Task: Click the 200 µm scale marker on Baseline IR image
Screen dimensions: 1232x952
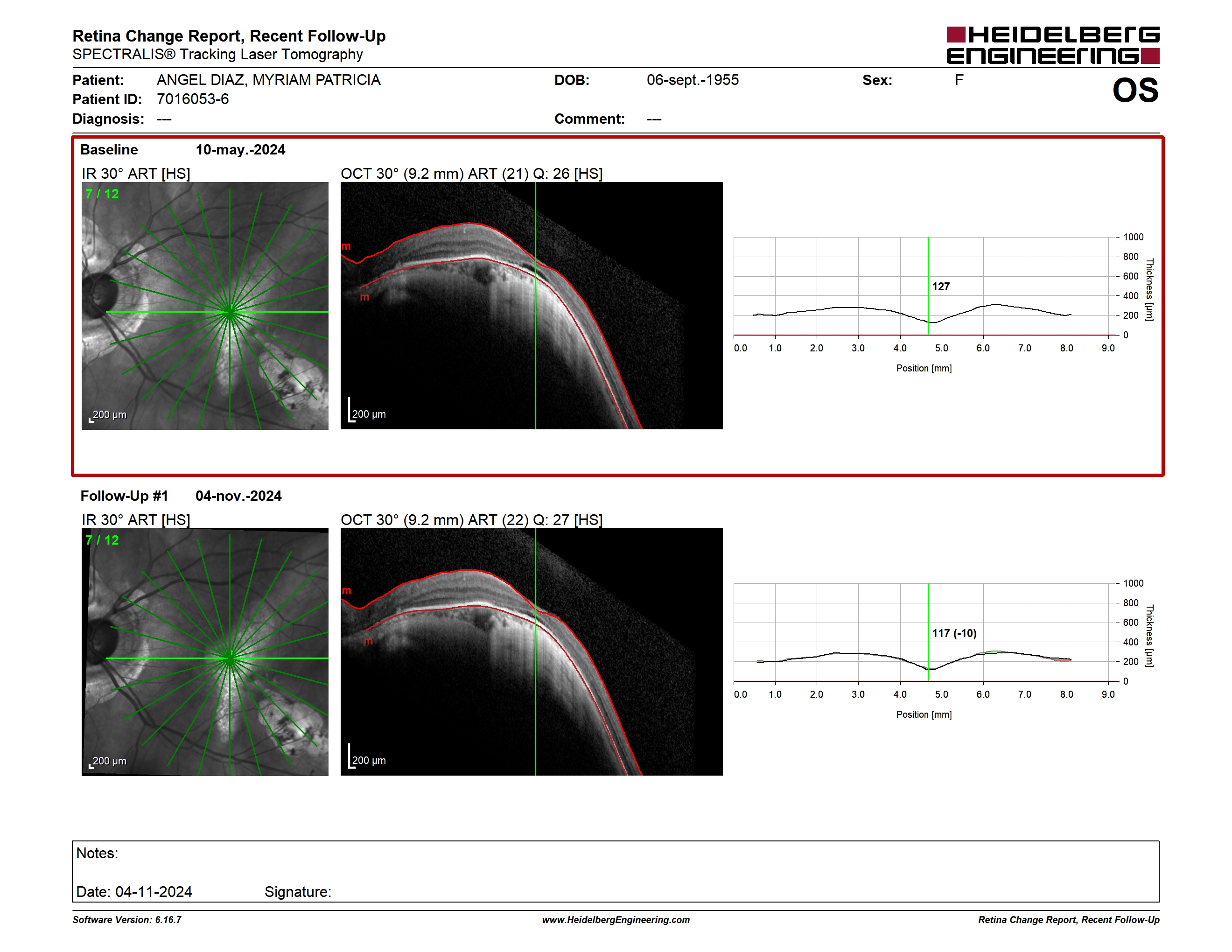Action: pos(108,415)
